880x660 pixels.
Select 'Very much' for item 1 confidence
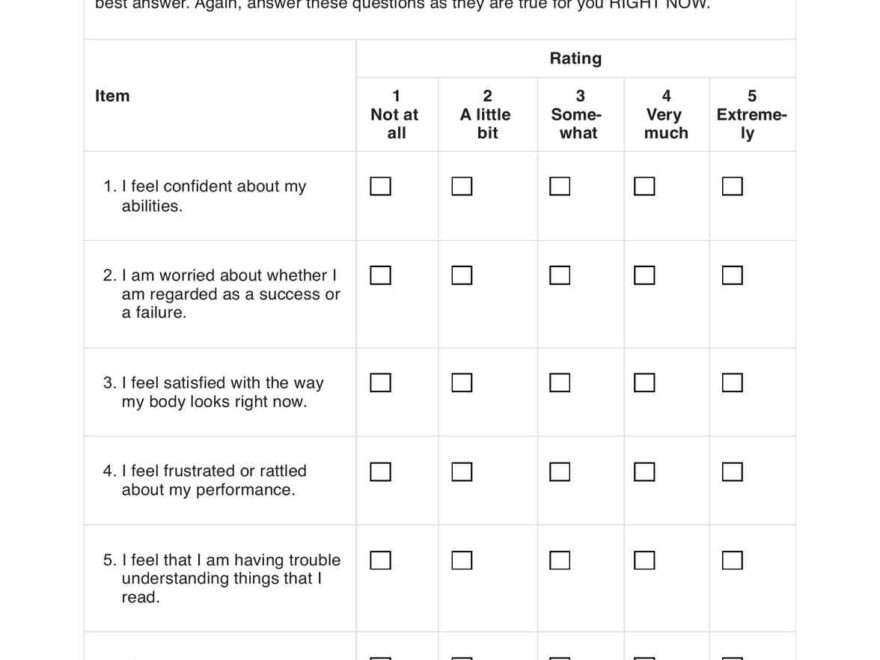[645, 187]
